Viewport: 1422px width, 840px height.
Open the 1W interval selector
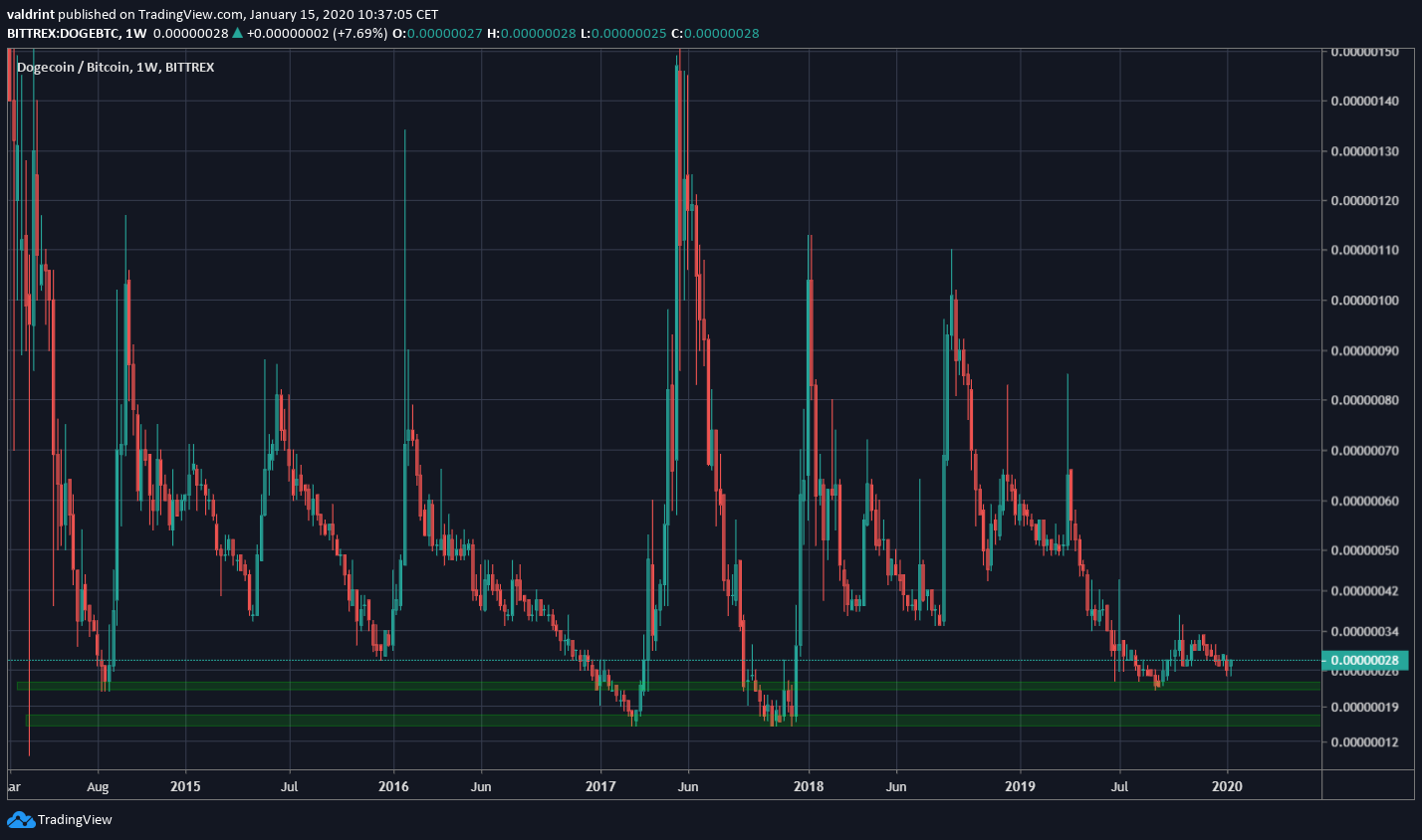pyautogui.click(x=137, y=33)
